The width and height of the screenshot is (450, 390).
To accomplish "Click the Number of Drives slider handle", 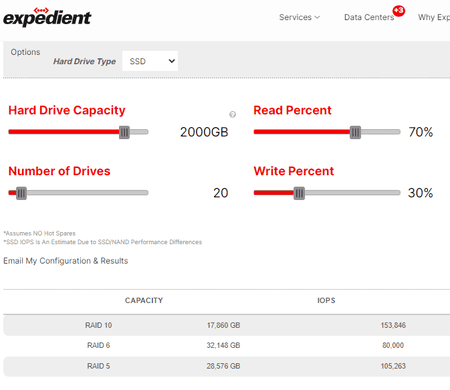I will pyautogui.click(x=21, y=193).
